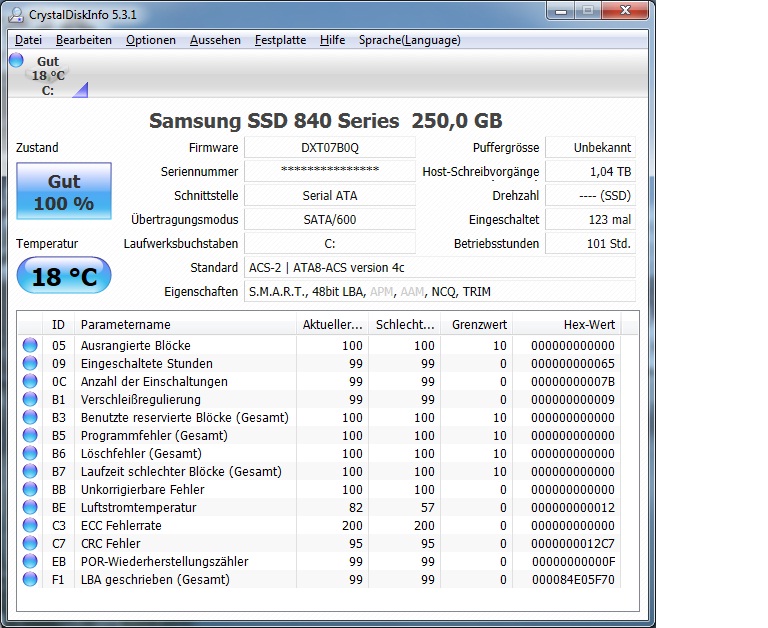Click status orb of Löschfehler row

click(x=30, y=453)
